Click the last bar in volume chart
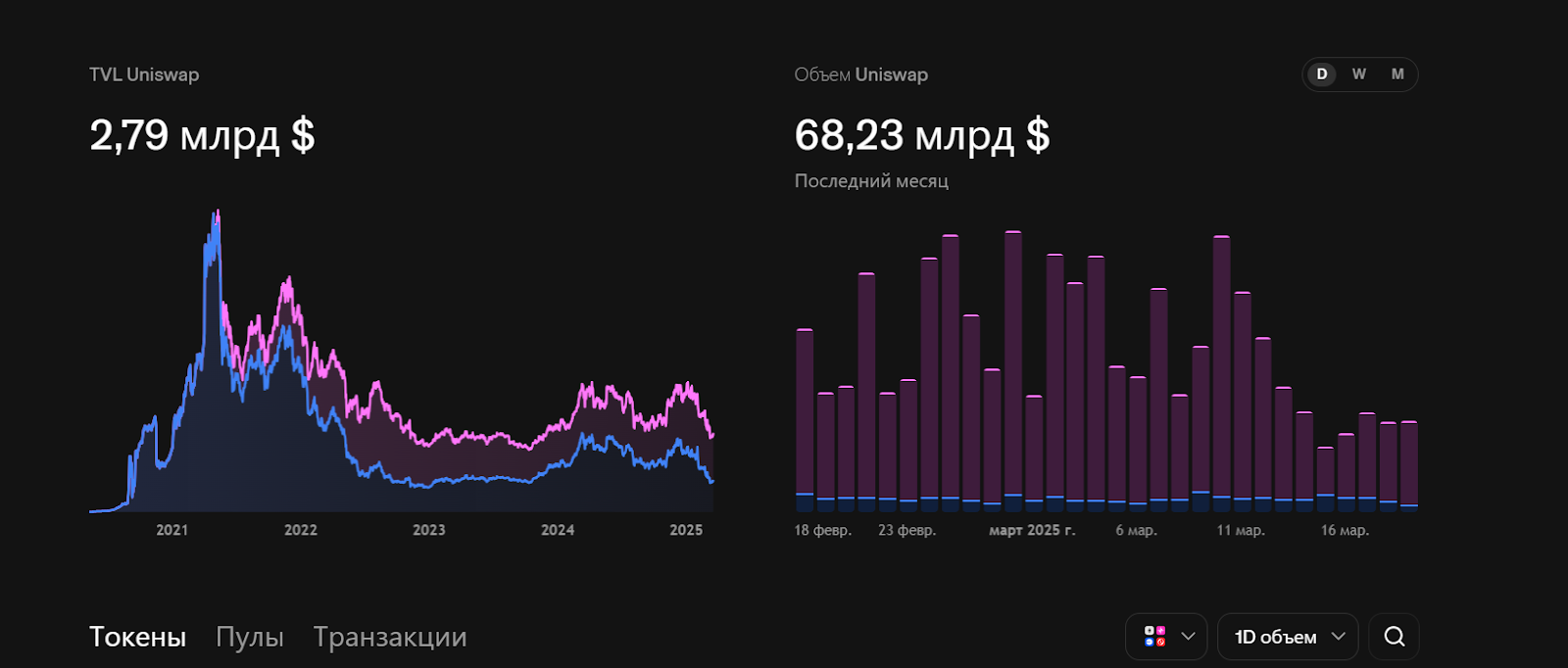This screenshot has height=668, width=1568. [x=1409, y=466]
